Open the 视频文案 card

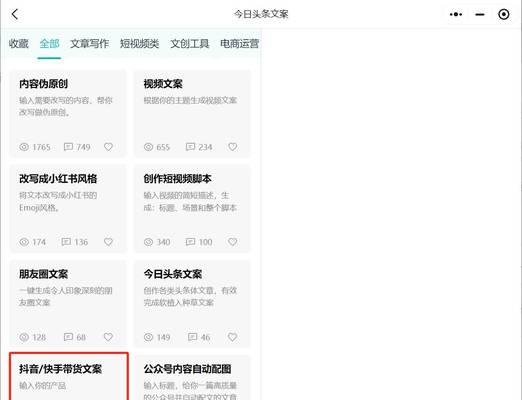click(192, 113)
